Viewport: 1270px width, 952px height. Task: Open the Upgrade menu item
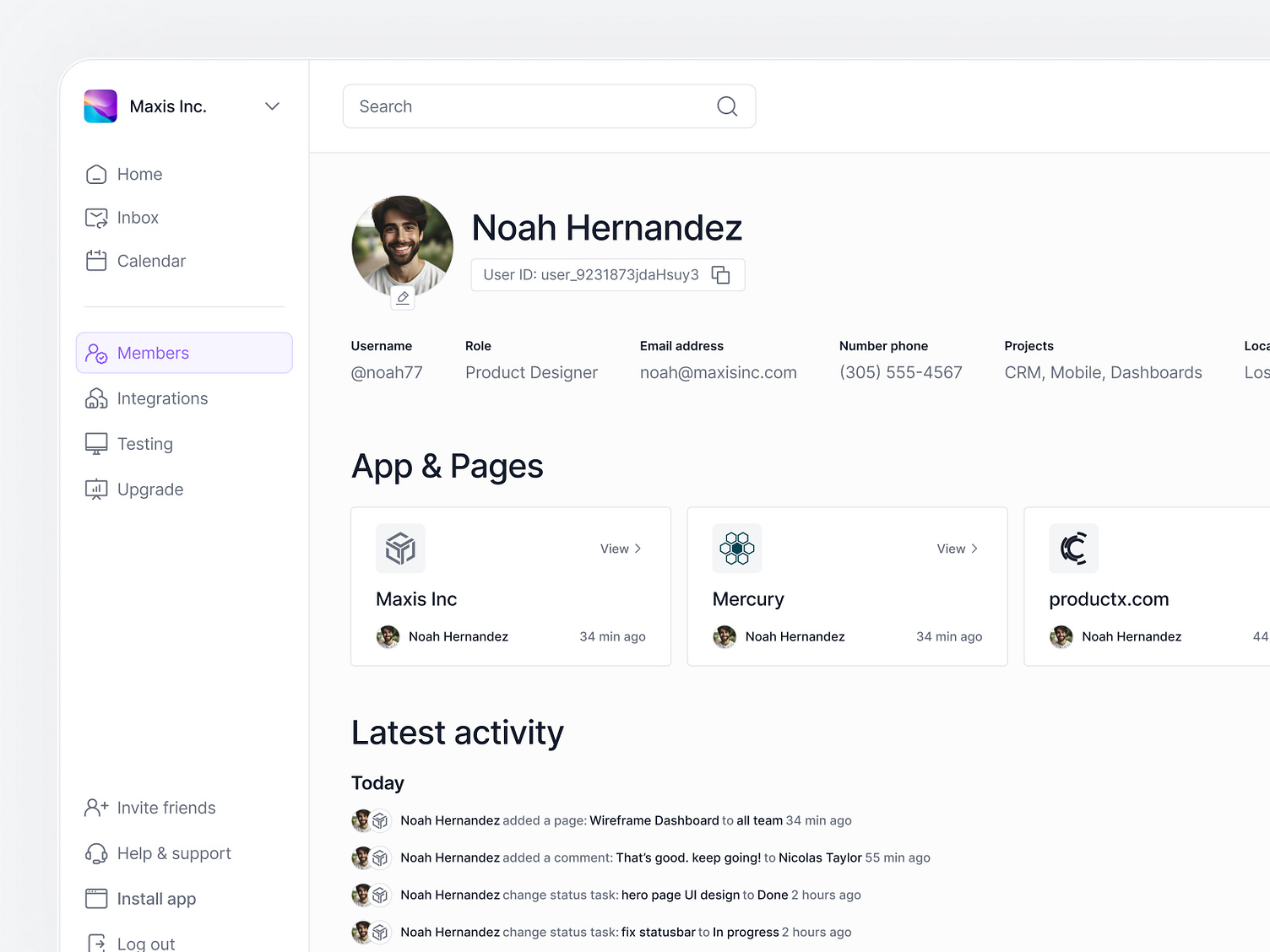coord(150,490)
